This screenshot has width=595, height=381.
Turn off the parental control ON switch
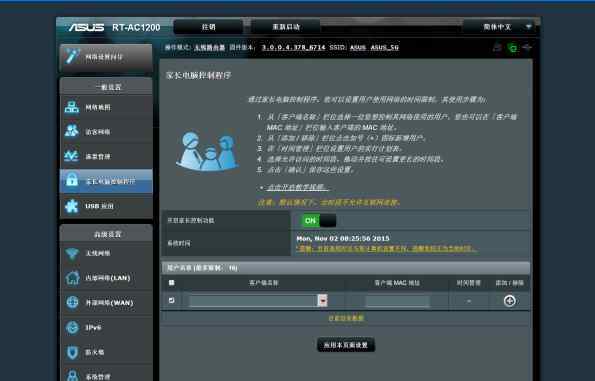pos(318,220)
